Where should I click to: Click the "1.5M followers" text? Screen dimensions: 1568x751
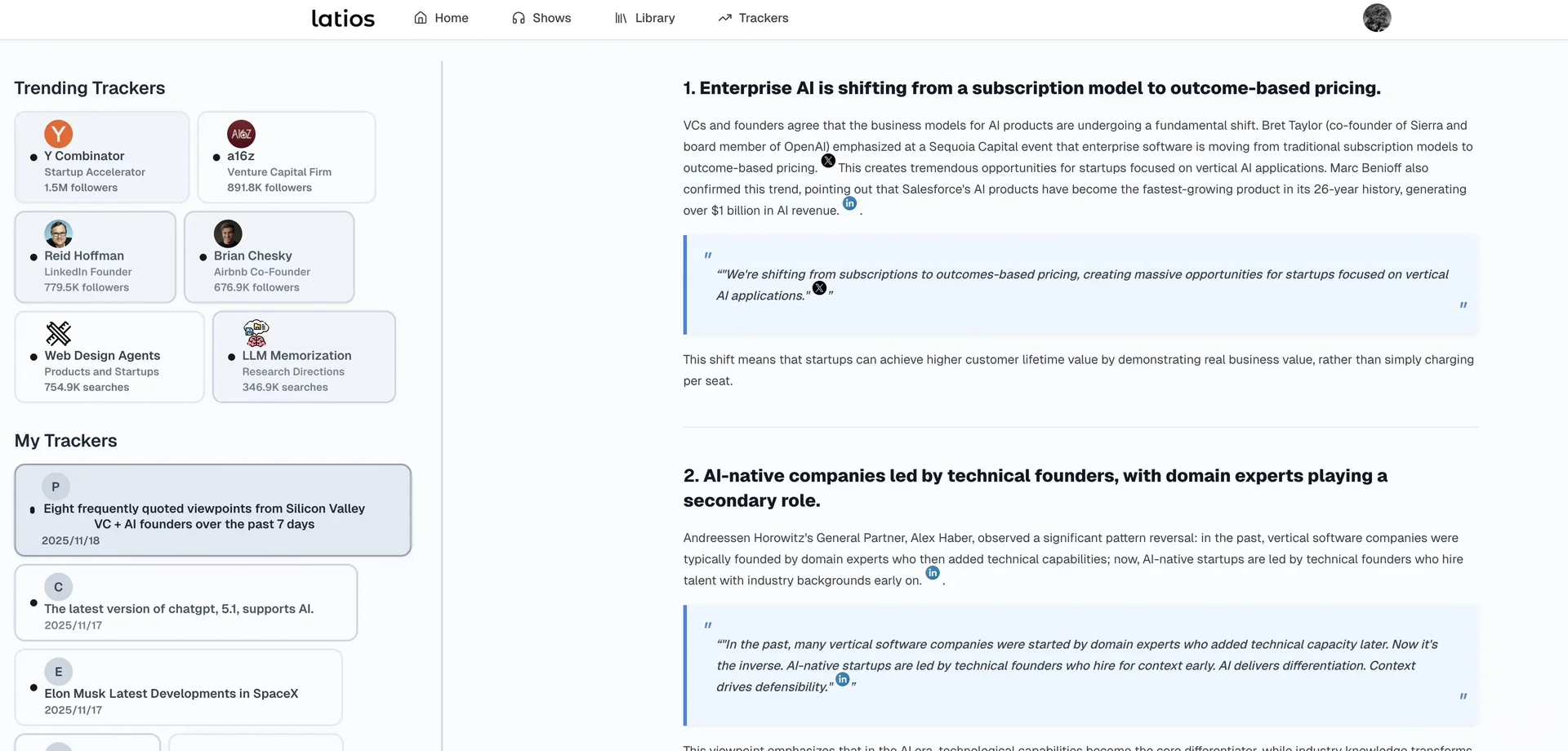click(81, 188)
